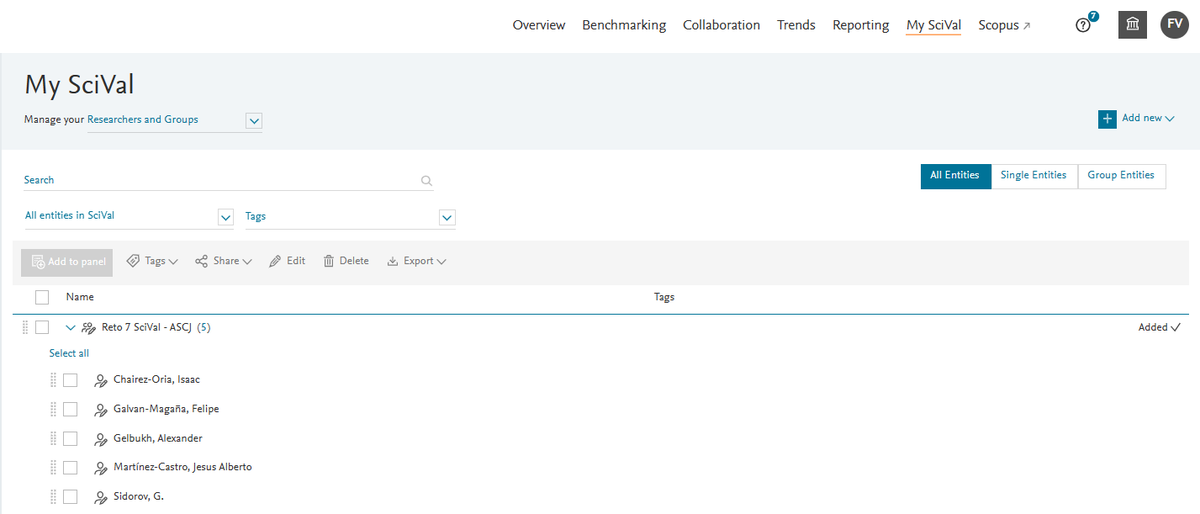
Task: Click the Name column header
Action: click(x=80, y=297)
